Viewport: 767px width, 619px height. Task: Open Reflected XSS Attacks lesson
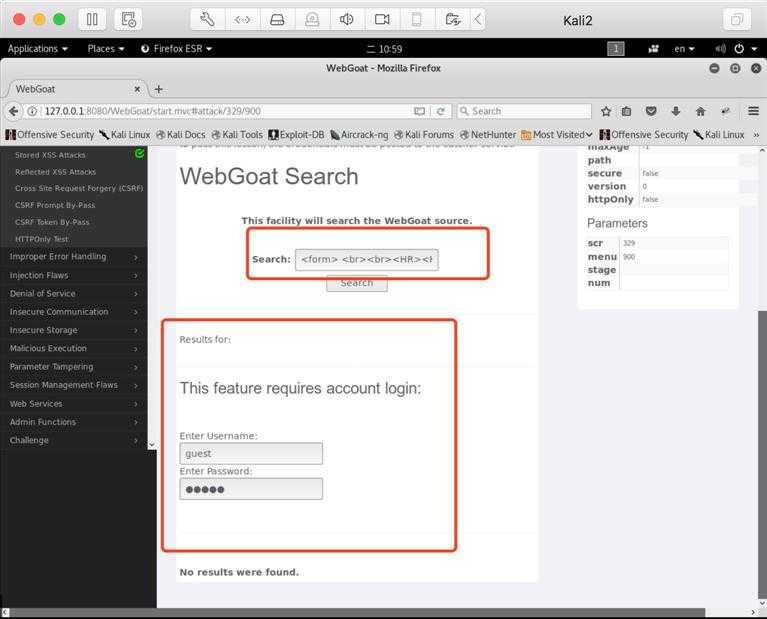(x=55, y=172)
